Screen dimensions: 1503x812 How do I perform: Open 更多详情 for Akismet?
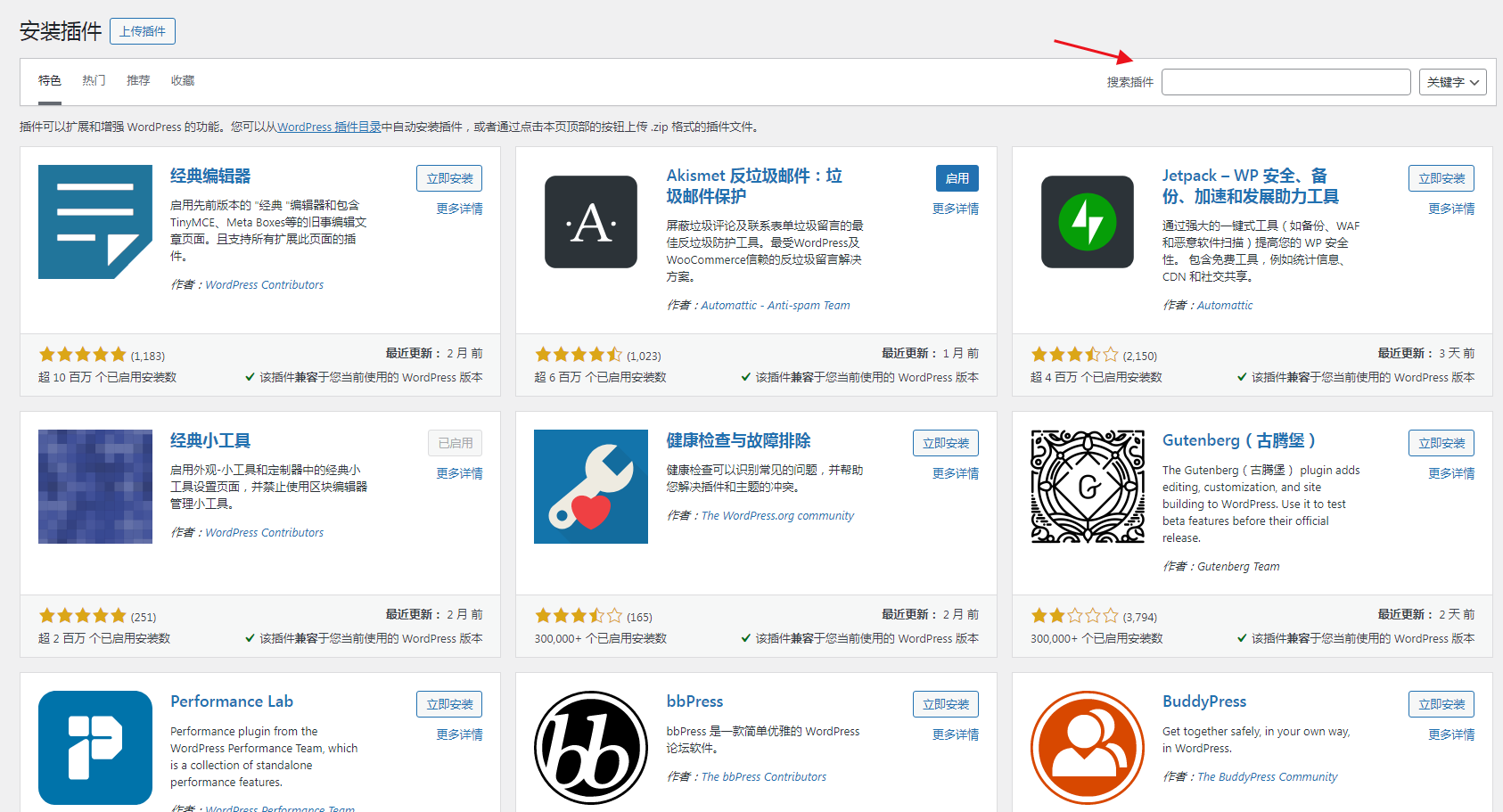[x=956, y=209]
